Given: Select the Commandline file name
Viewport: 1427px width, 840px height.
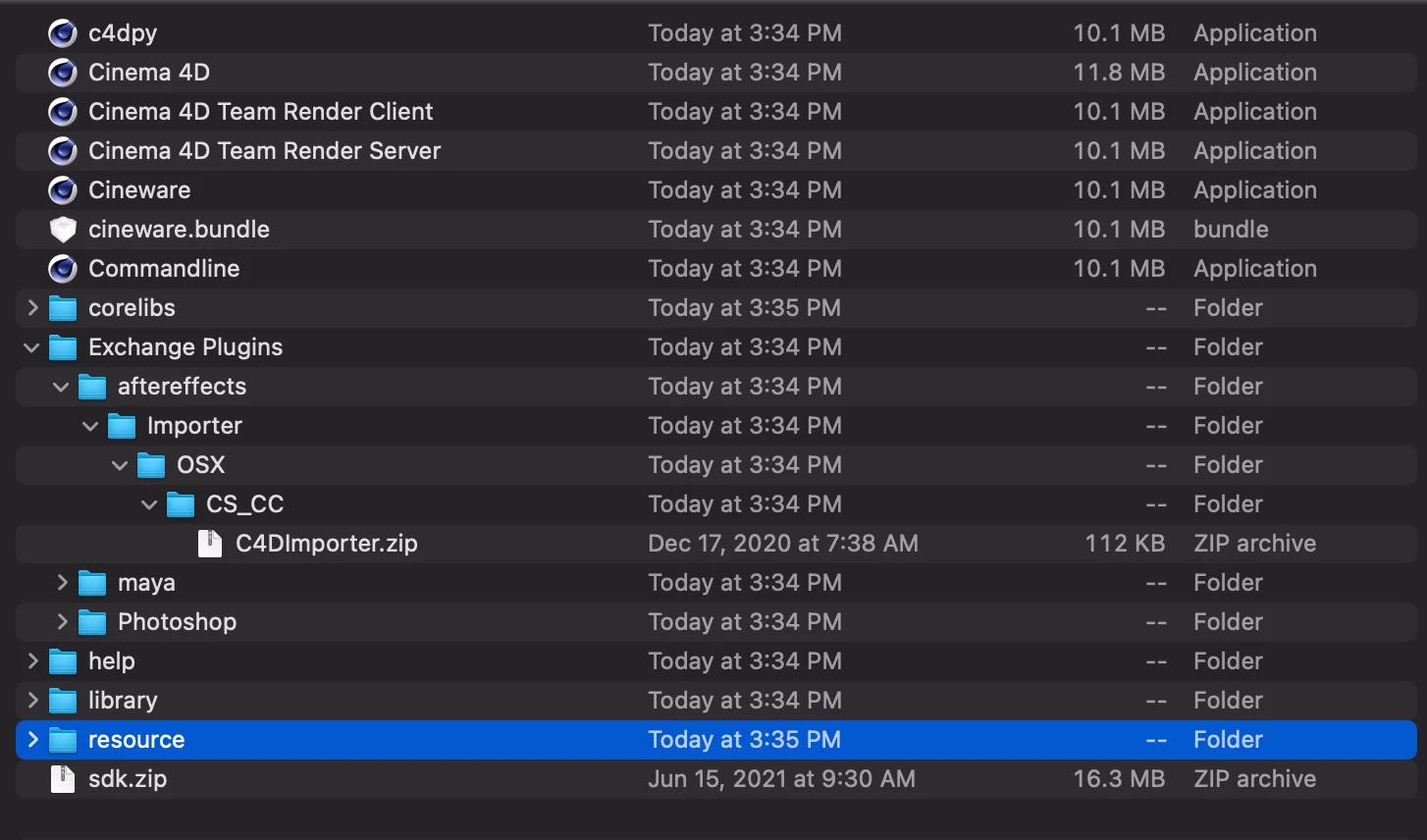Looking at the screenshot, I should 164,269.
